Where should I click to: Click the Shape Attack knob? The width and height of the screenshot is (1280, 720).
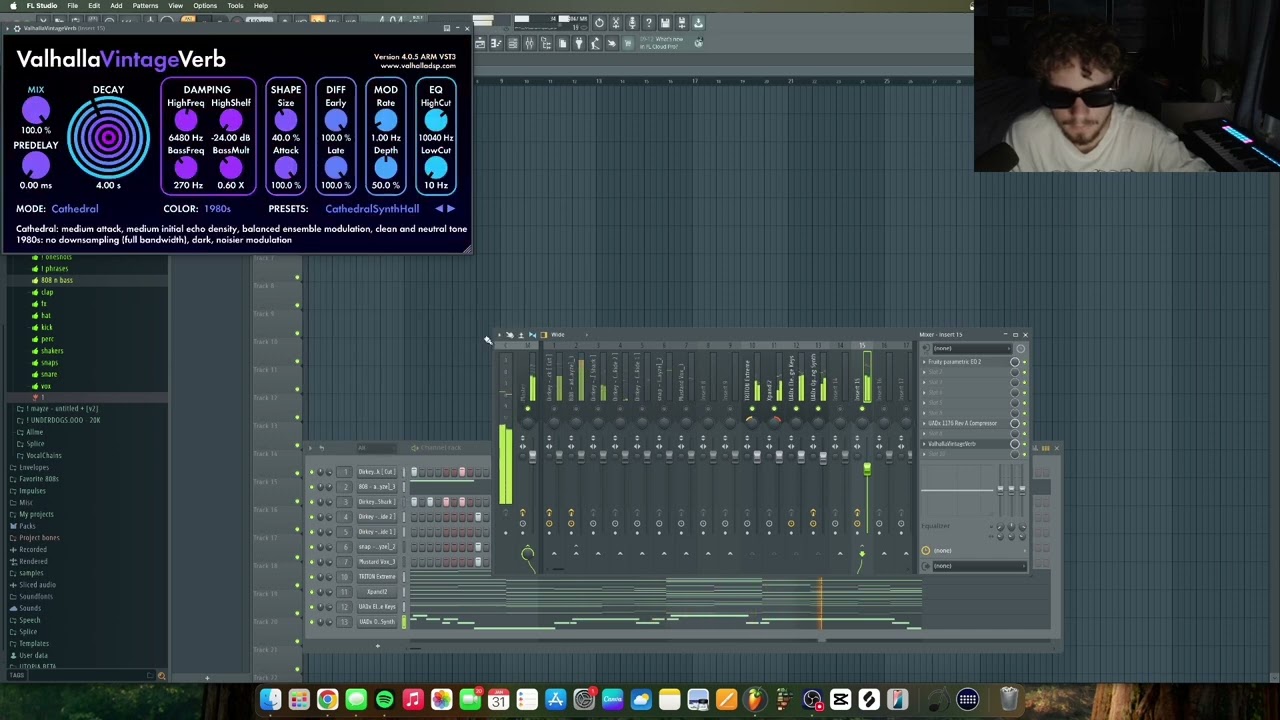coord(285,168)
